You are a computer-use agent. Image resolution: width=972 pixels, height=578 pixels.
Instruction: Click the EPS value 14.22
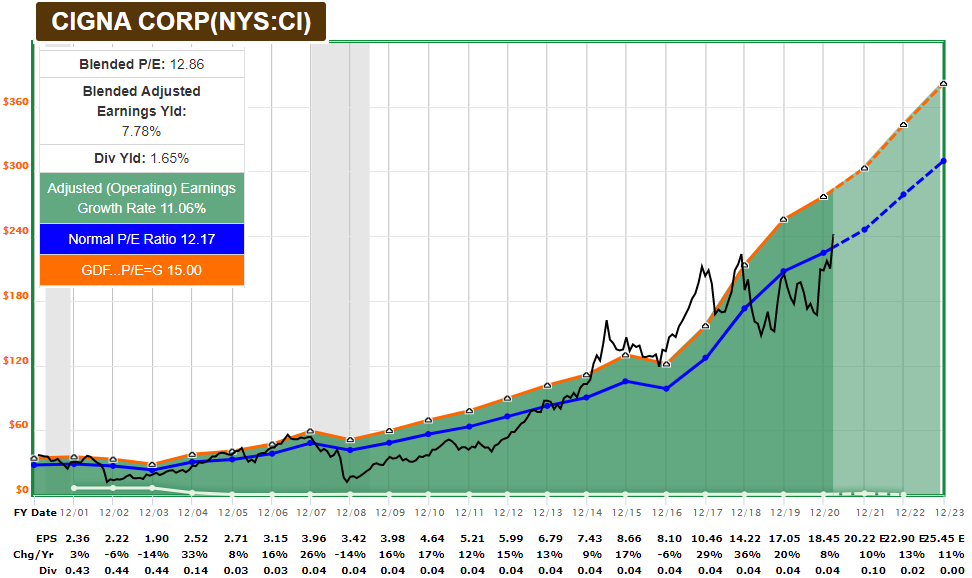746,538
